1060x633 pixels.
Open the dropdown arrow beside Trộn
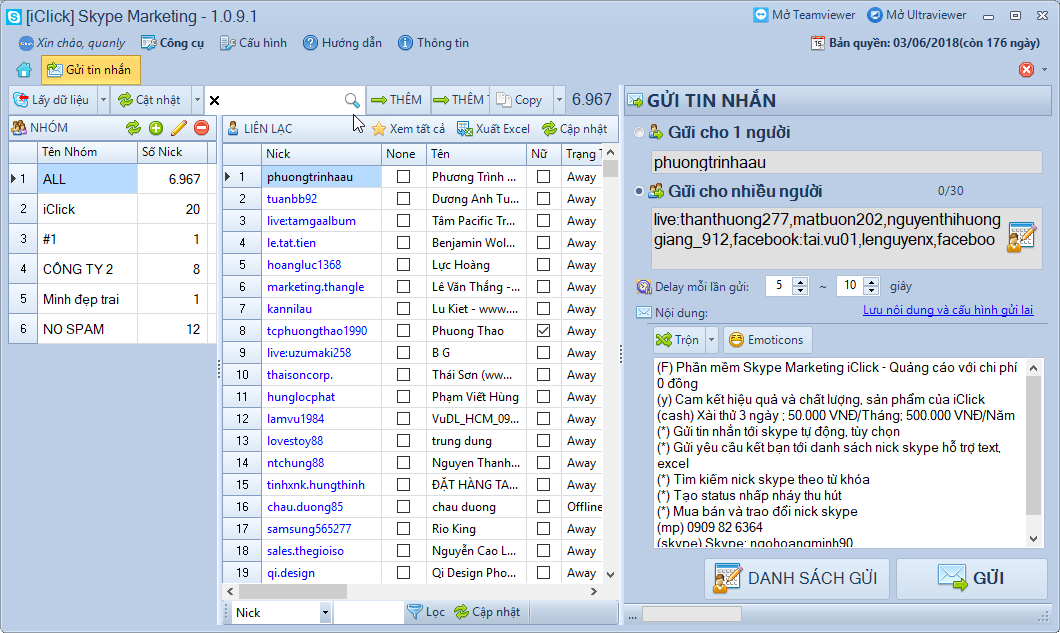711,339
